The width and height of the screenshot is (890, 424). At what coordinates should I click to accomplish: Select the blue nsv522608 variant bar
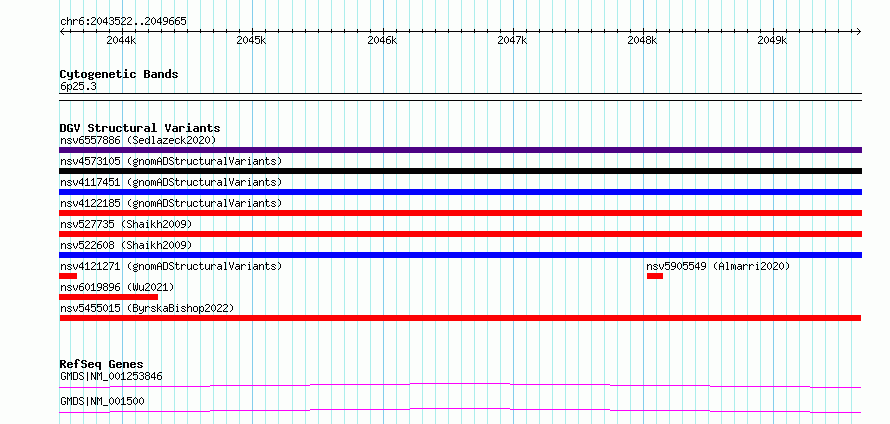coord(460,255)
